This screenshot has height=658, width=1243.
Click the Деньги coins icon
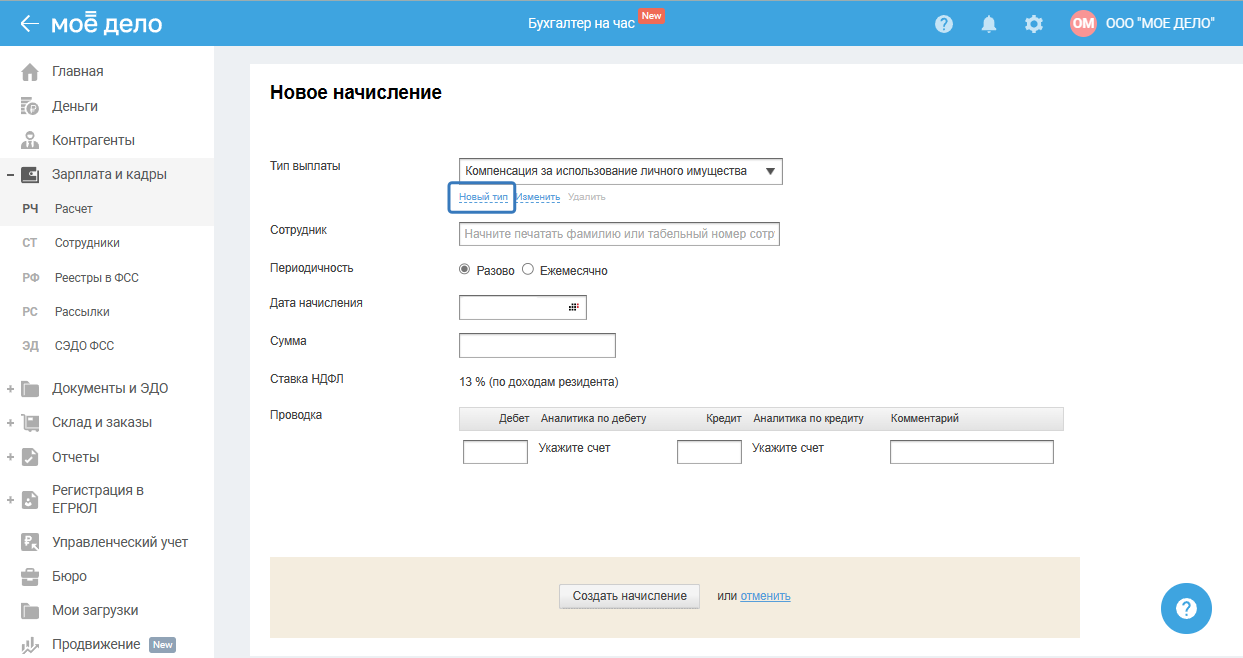30,106
